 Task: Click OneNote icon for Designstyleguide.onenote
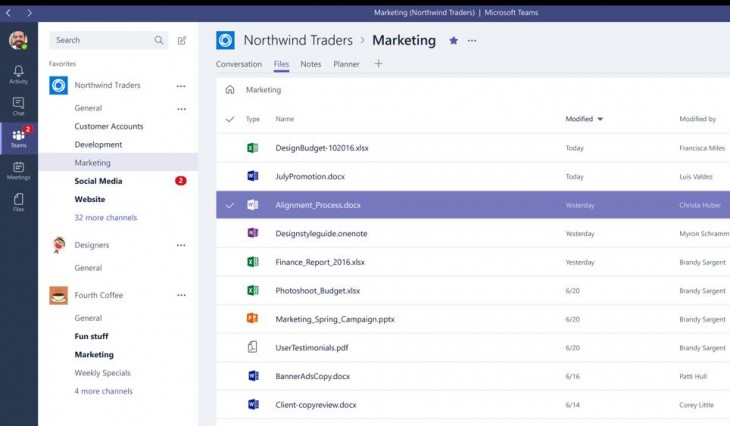click(x=252, y=233)
